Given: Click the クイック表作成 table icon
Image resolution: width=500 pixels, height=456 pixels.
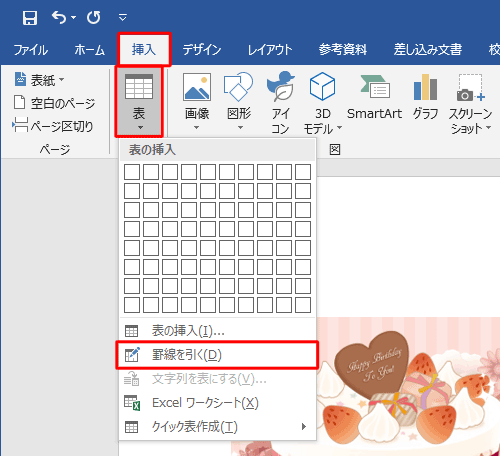Looking at the screenshot, I should pos(131,427).
